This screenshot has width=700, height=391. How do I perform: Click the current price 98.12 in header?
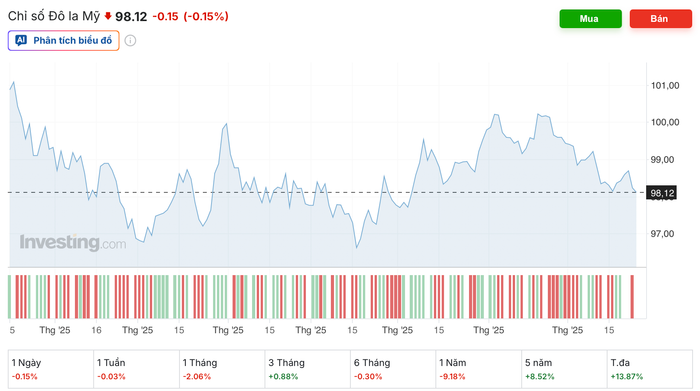131,17
